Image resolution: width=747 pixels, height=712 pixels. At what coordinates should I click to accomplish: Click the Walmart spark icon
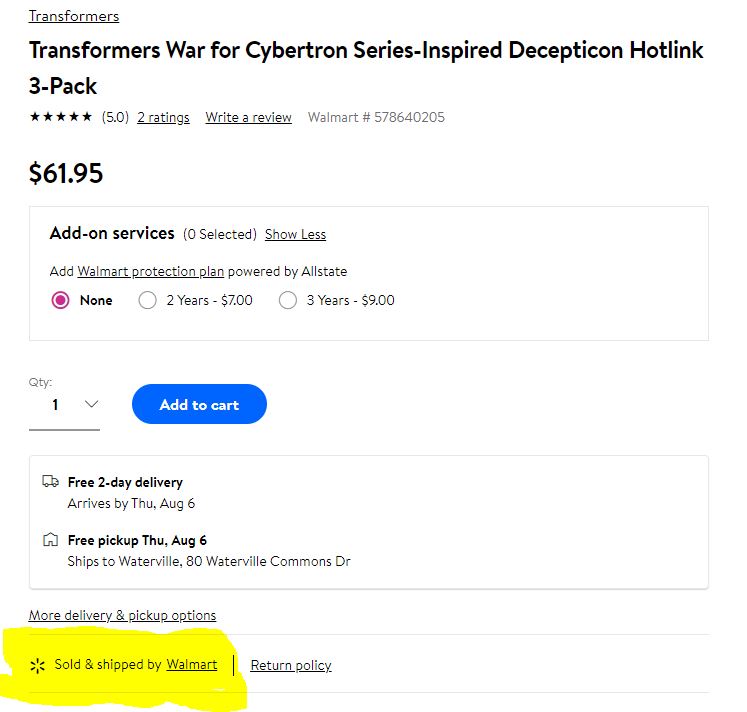coord(38,665)
